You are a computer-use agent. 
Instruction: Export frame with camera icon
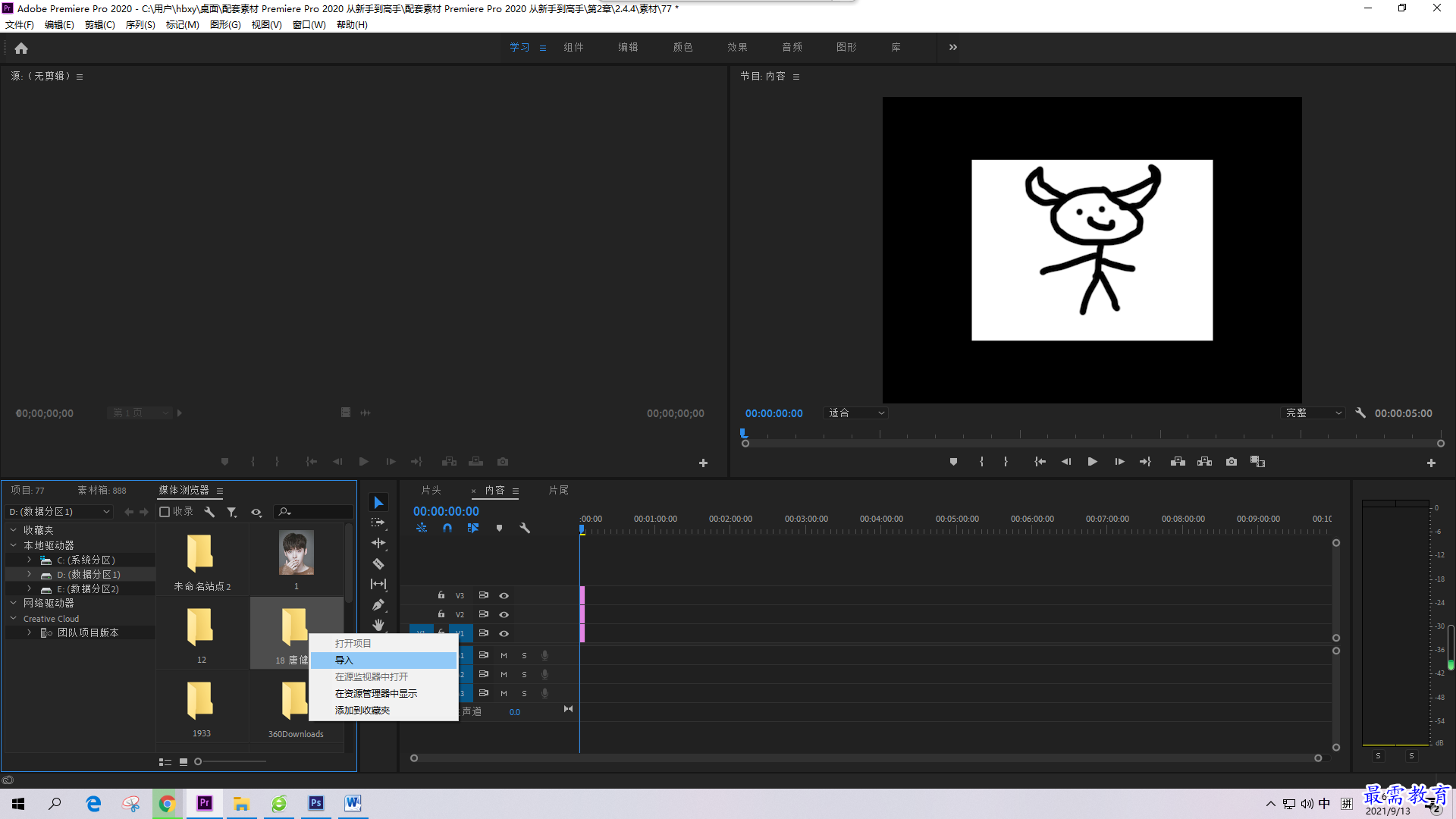(x=1232, y=462)
